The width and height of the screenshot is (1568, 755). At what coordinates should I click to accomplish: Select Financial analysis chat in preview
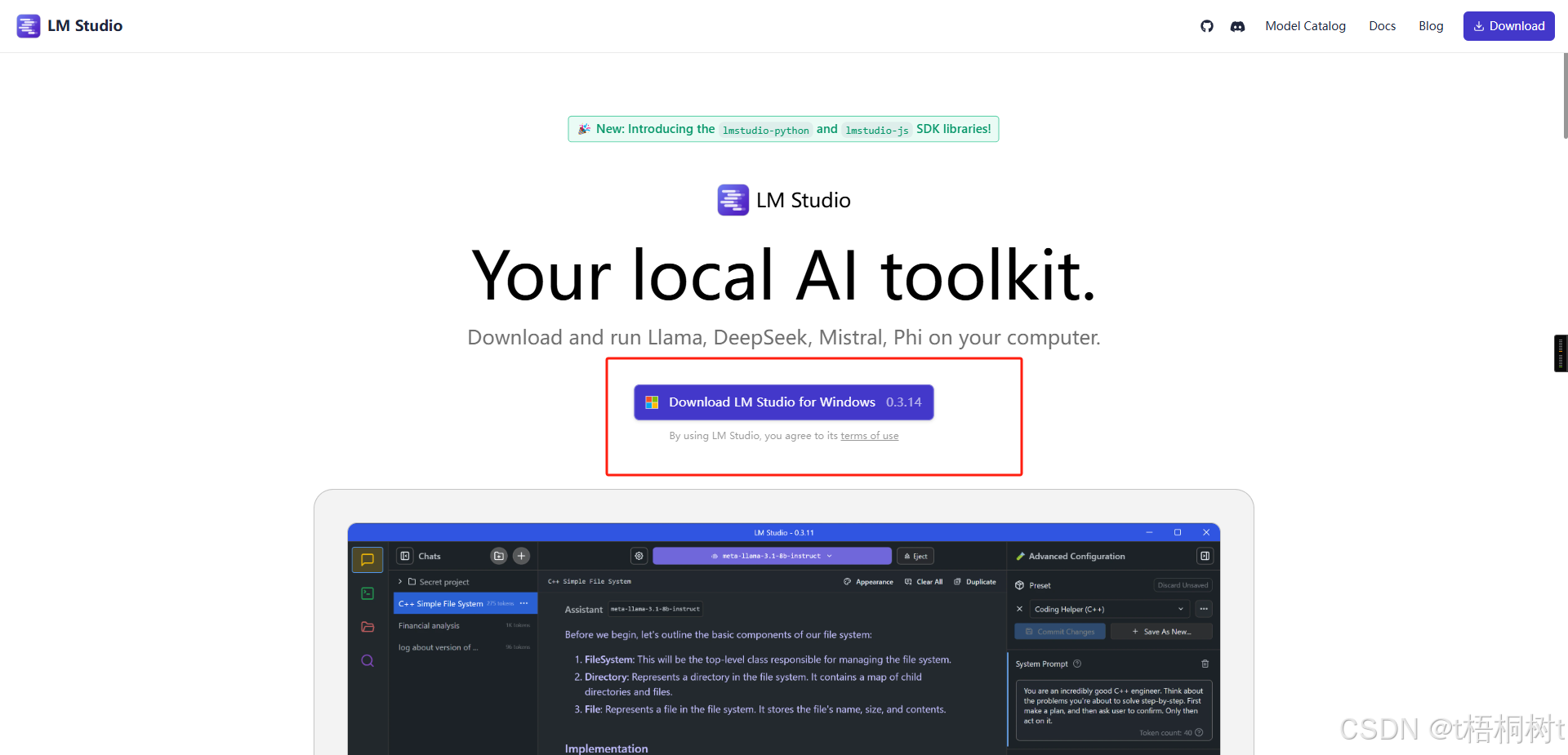(x=464, y=626)
